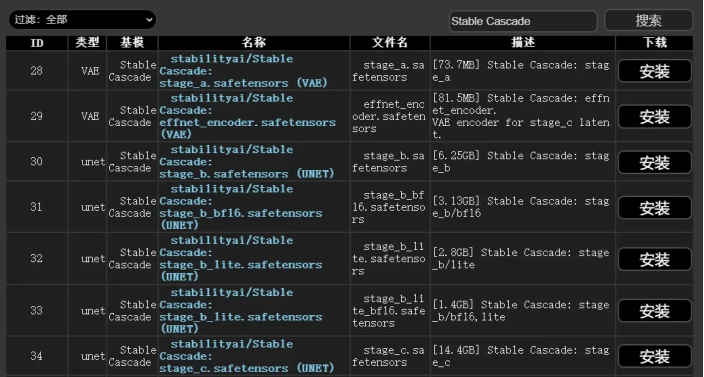Install effnet_encoder.safetensors model, ID 29

[x=655, y=117]
